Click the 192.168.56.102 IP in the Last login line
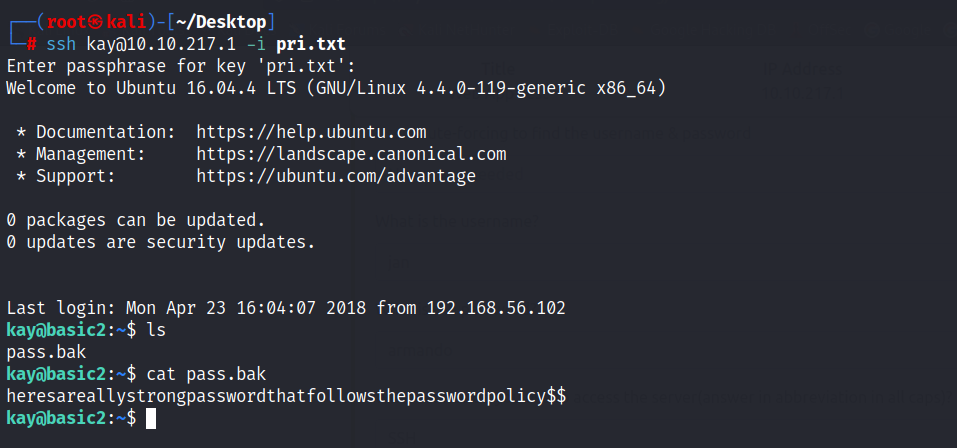This screenshot has width=957, height=448. [x=496, y=308]
